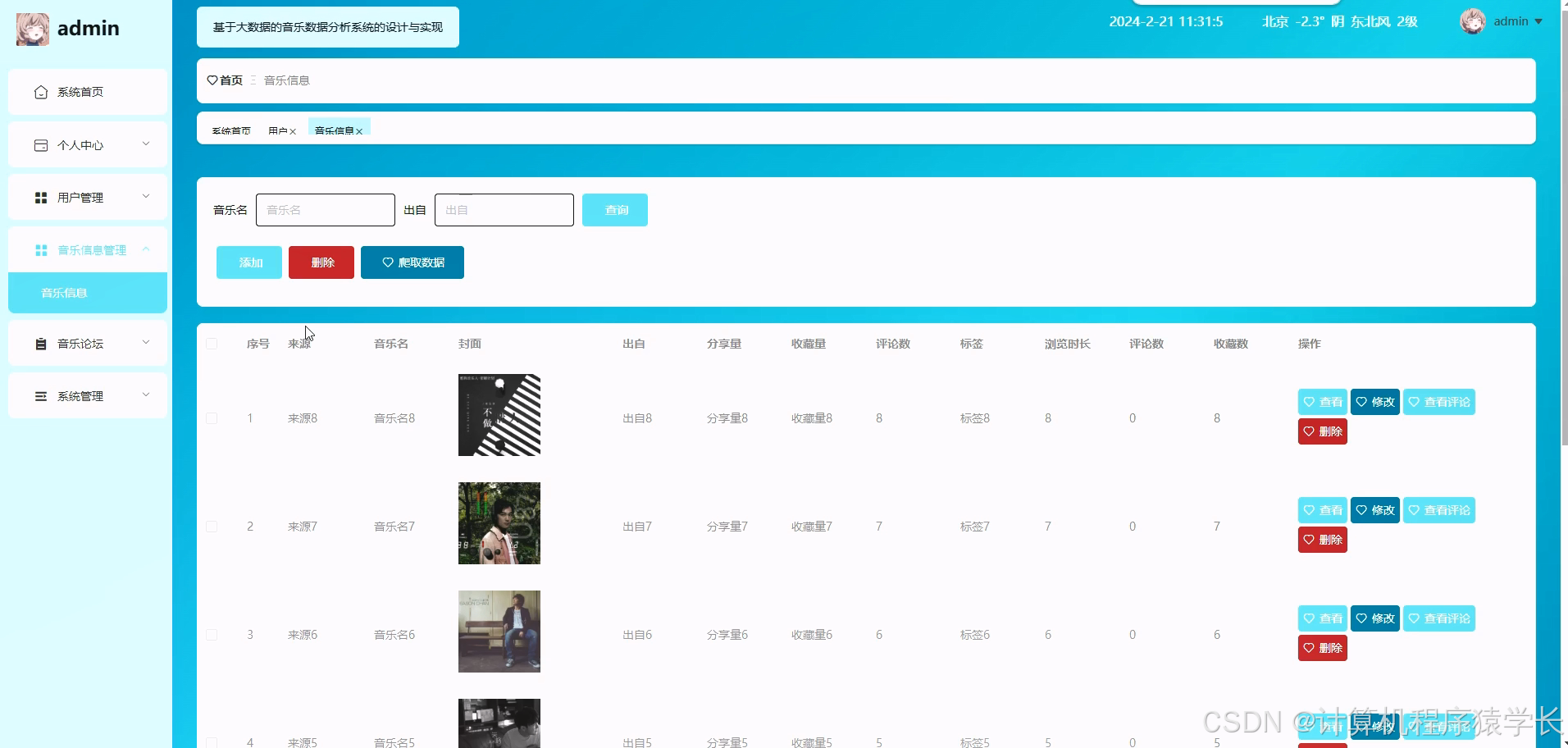This screenshot has height=748, width=1568.
Task: Open 查看评论 for 音乐名7
Action: pos(1439,510)
